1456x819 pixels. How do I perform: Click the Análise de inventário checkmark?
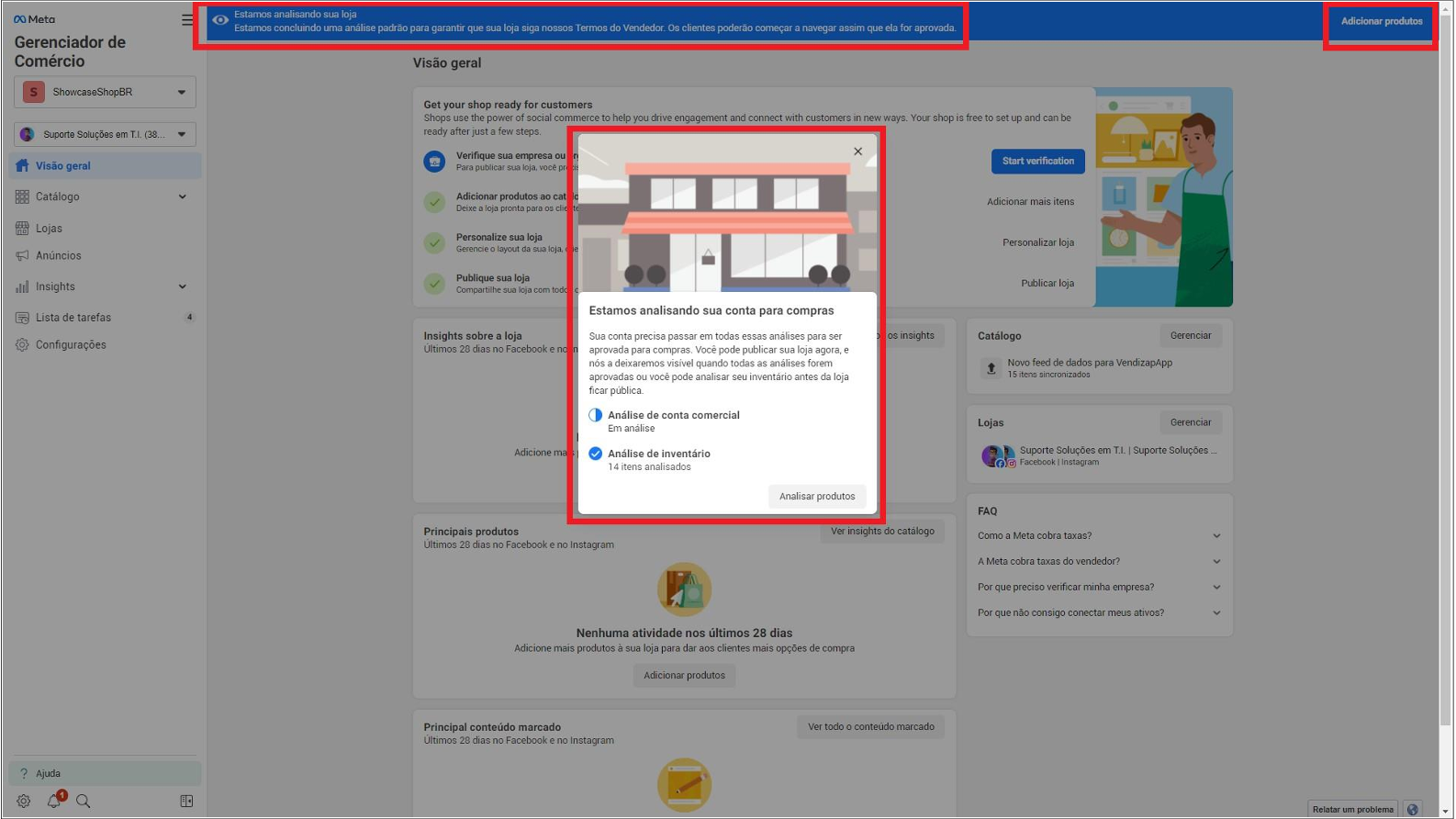[596, 454]
